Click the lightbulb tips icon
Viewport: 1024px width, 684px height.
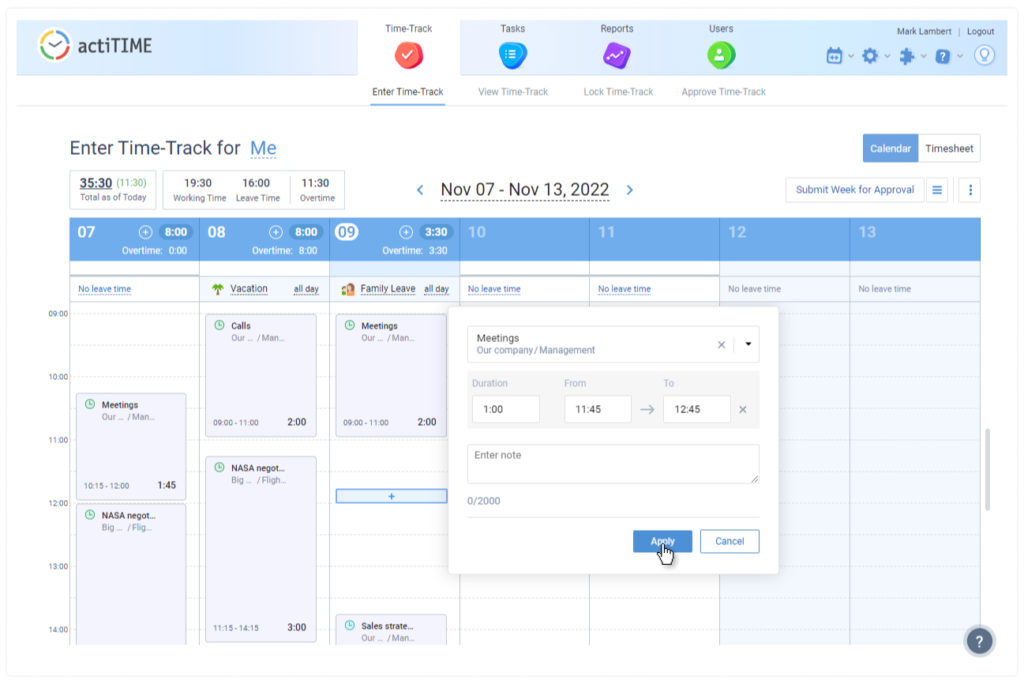[986, 56]
